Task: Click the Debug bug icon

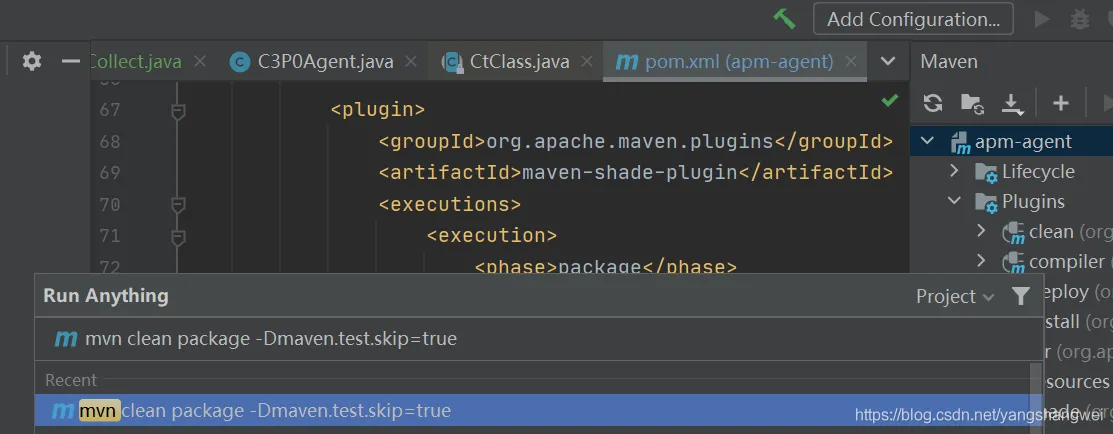Action: click(x=1080, y=19)
